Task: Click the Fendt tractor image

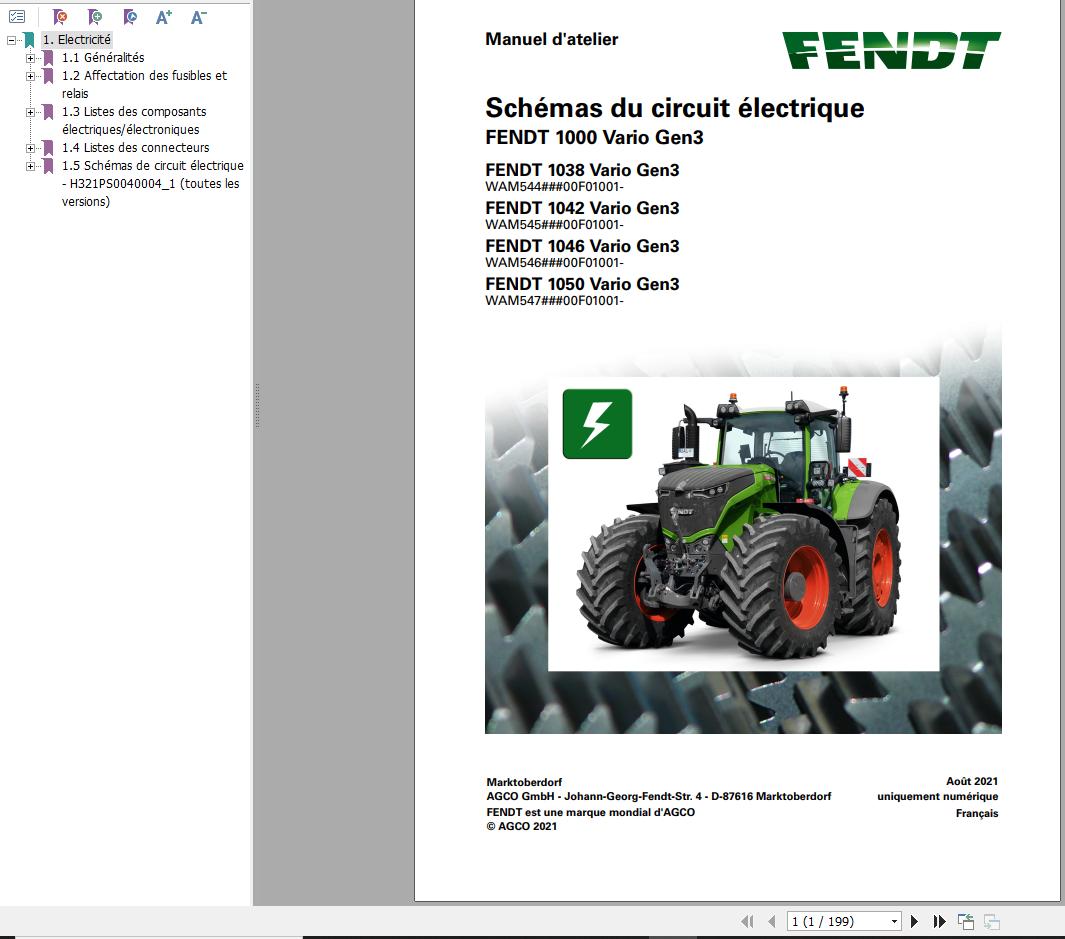Action: (x=740, y=523)
